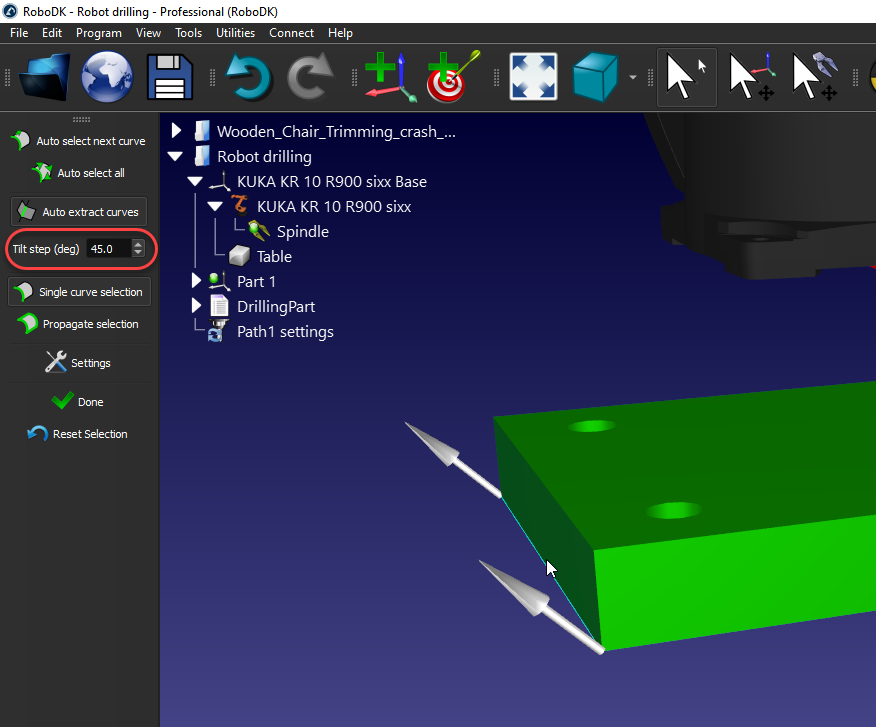876x727 pixels.
Task: Select the isometric view cube icon
Action: [x=597, y=77]
